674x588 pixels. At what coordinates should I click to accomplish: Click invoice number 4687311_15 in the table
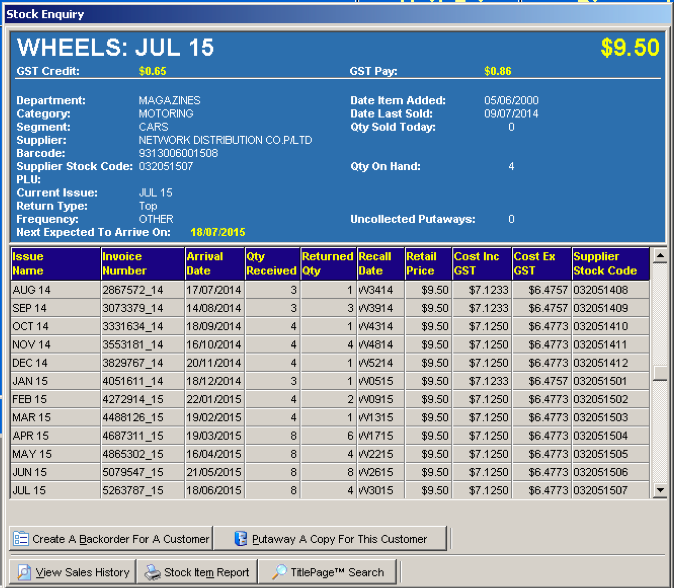[x=132, y=436]
